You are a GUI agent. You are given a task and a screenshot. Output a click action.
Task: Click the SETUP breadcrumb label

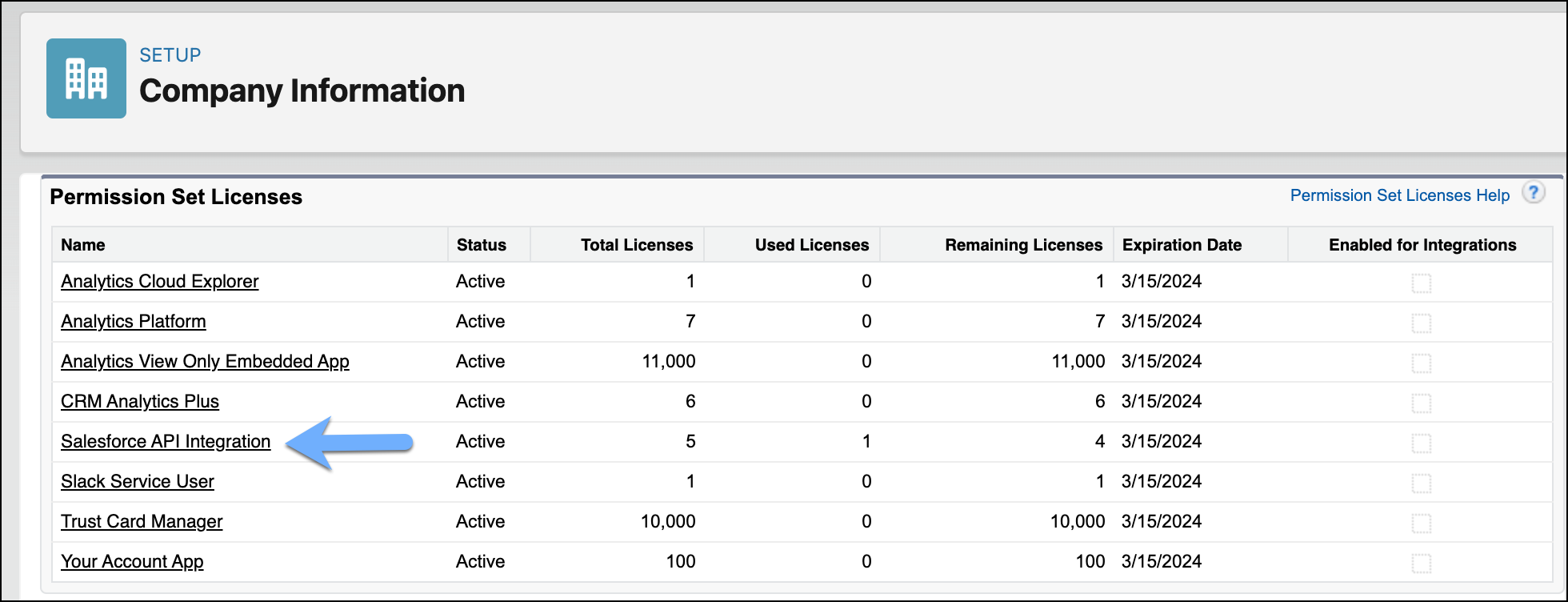coord(170,55)
